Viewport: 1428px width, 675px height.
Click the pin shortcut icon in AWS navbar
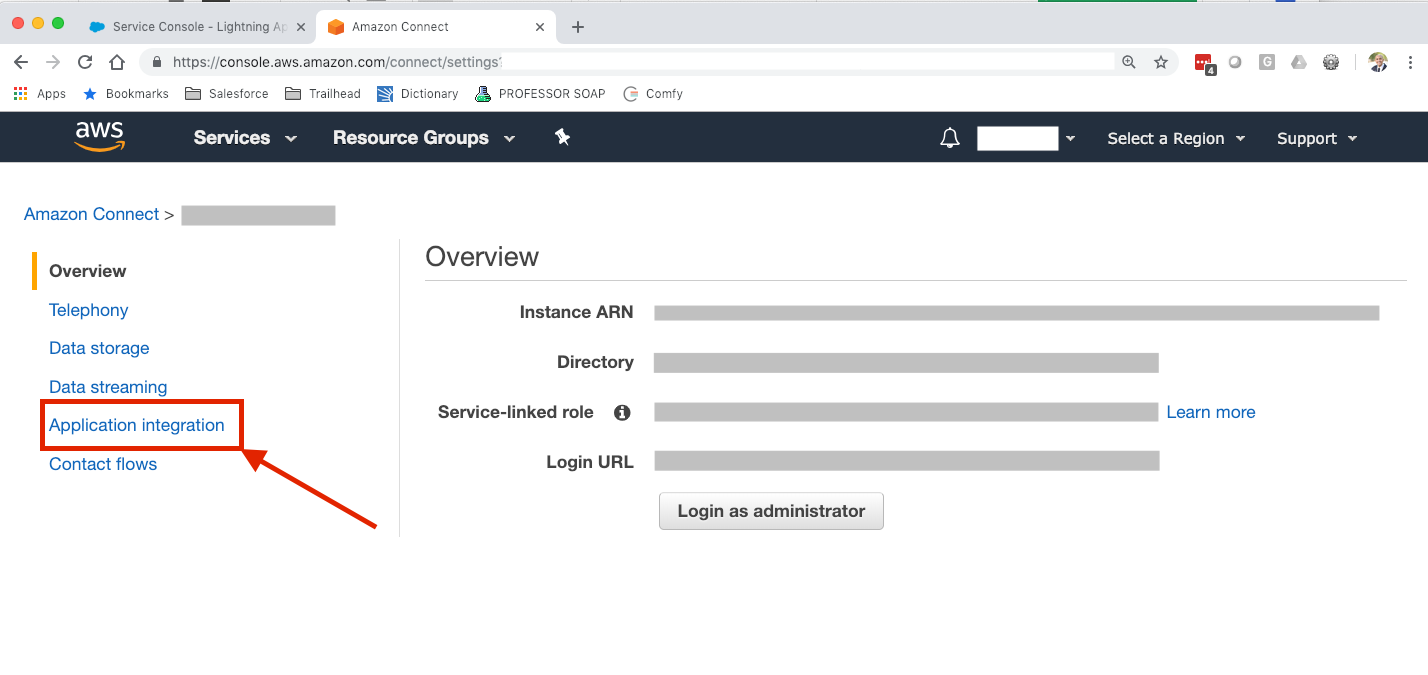(x=562, y=137)
